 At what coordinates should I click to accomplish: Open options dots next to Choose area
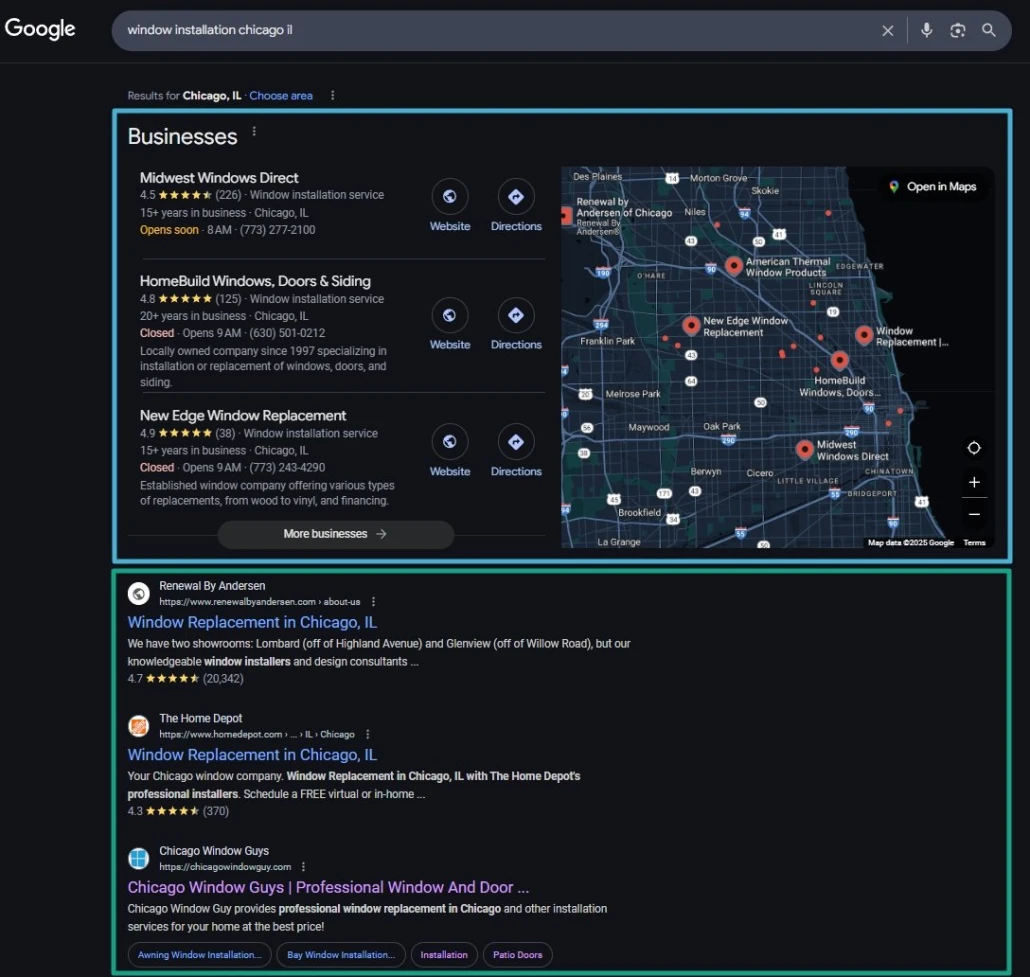click(332, 95)
